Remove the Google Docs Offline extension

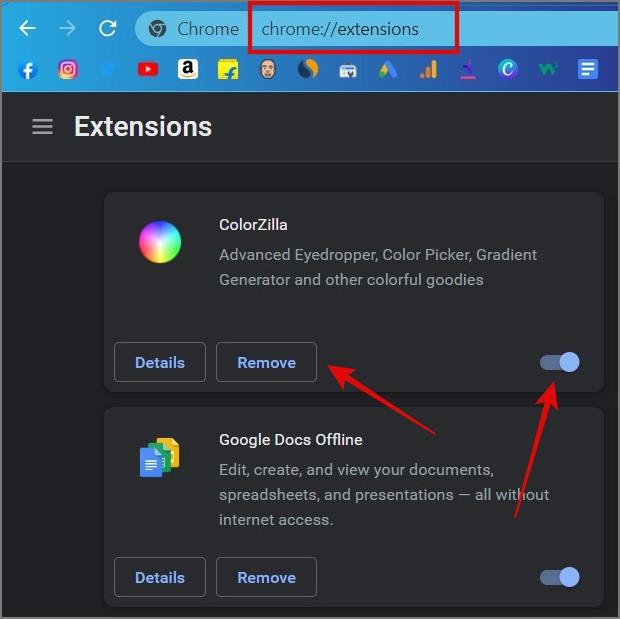[x=267, y=577]
